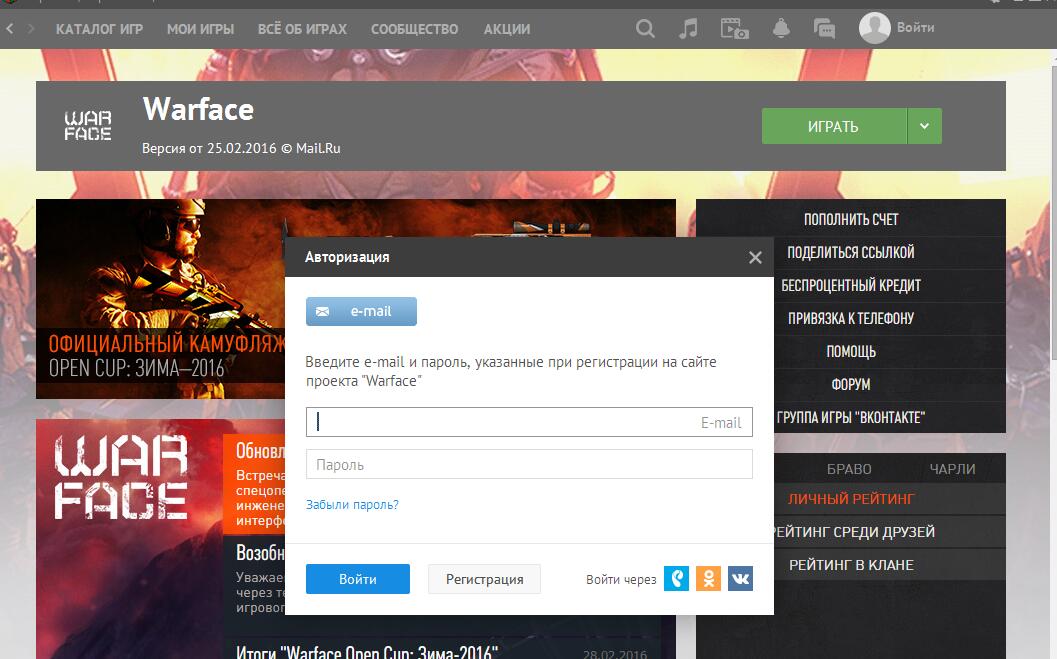Select РЕЙТИНГ В КЛАНЕ option
The height and width of the screenshot is (659, 1057).
851,565
